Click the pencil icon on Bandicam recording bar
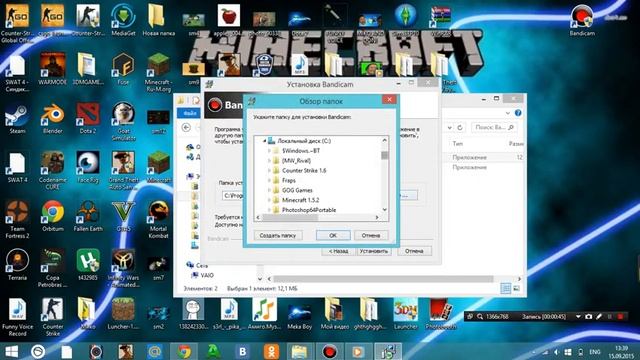 [599, 316]
